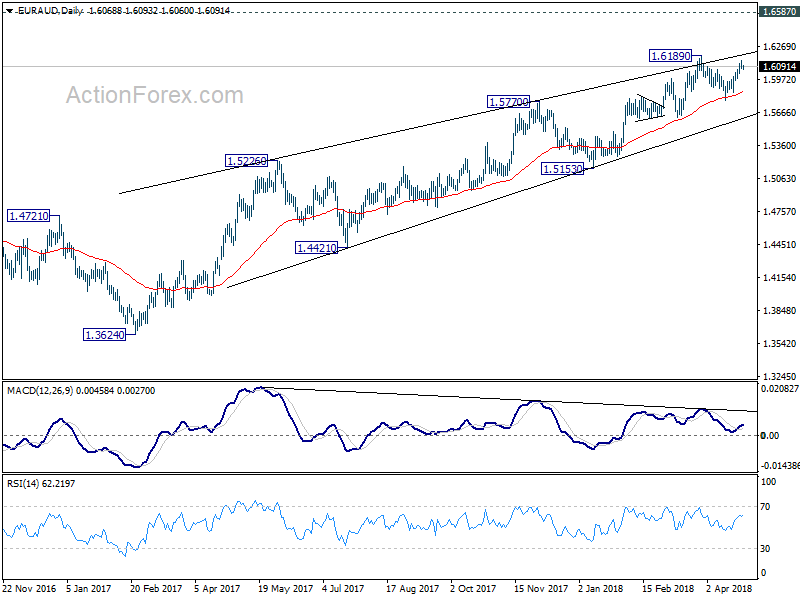
Task: Click the 1.47210 price label
Action: [29, 216]
